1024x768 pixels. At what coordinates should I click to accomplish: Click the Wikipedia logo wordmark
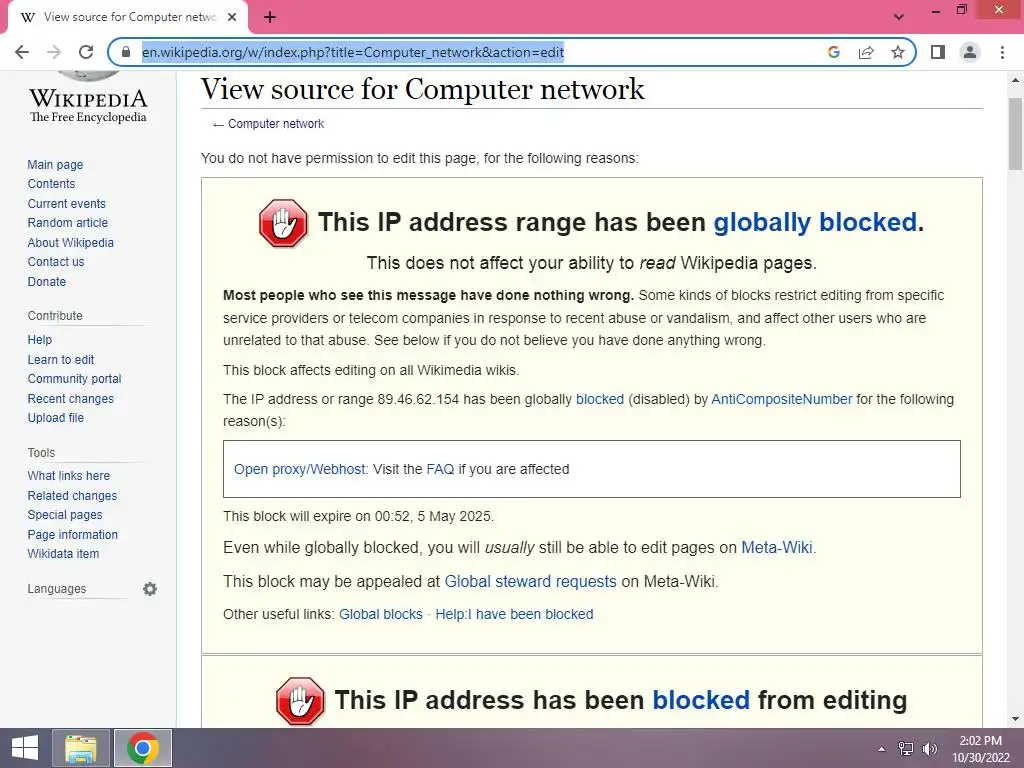(x=88, y=106)
